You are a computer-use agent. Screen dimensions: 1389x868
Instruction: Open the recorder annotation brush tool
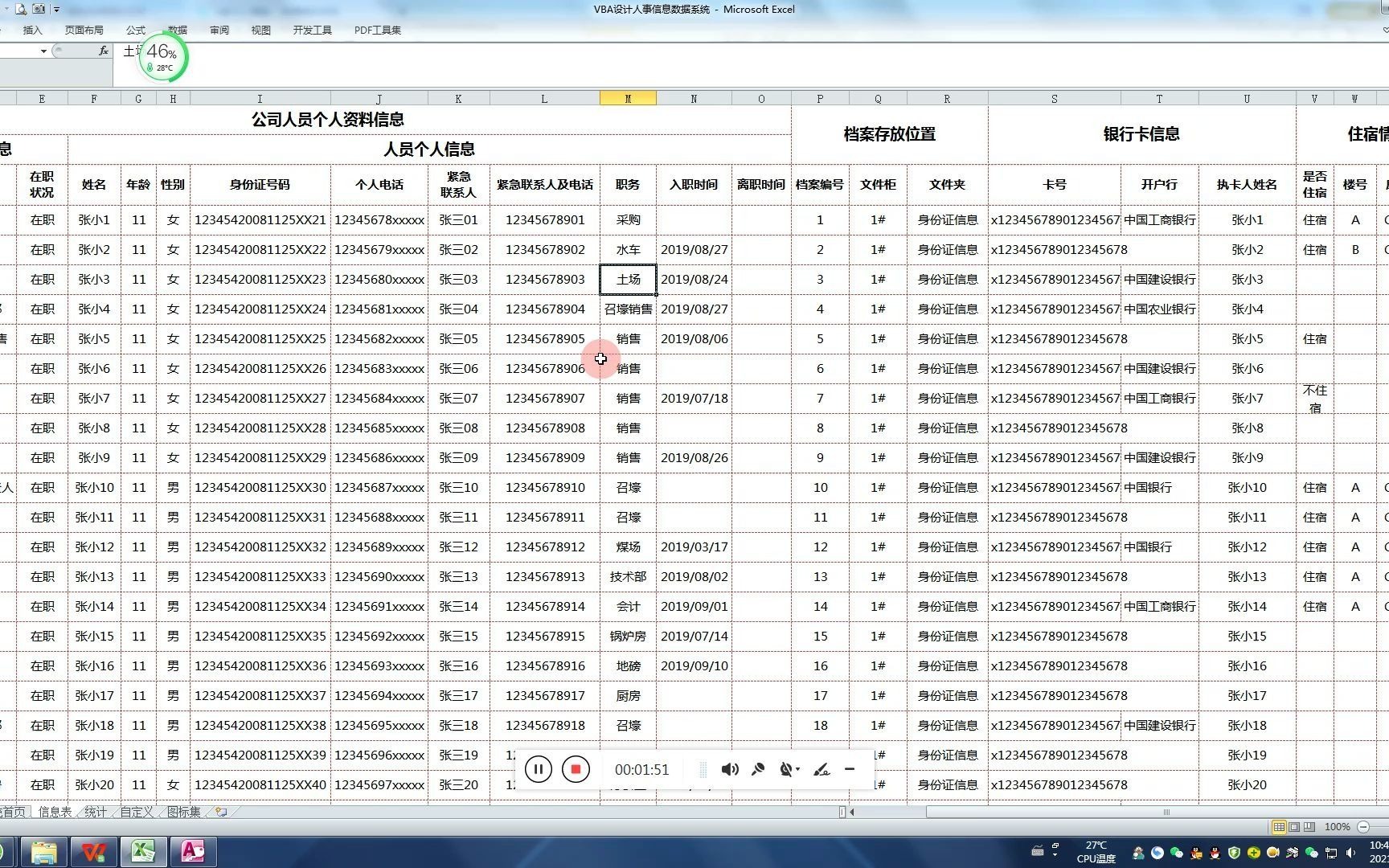821,769
